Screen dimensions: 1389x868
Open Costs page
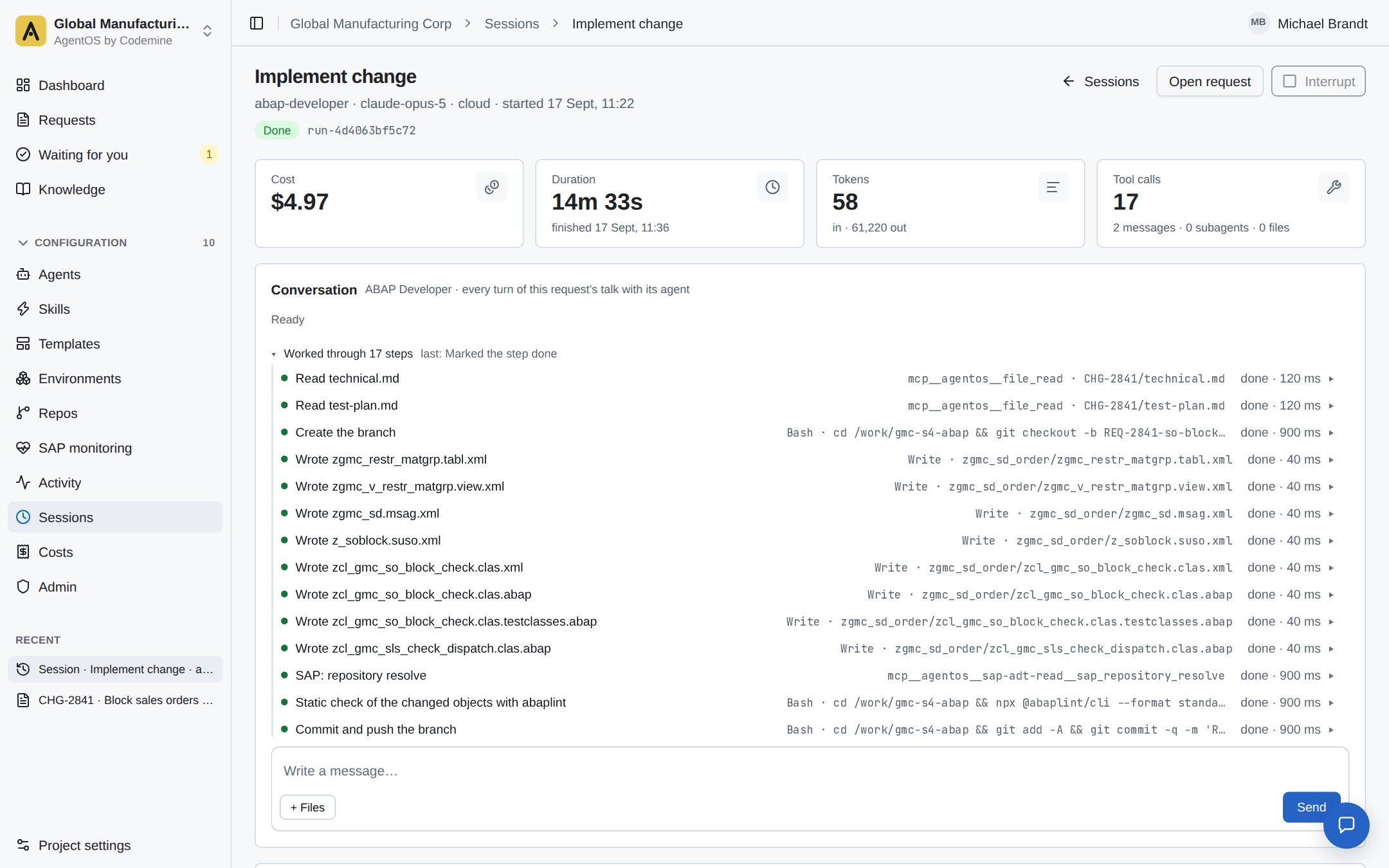[116, 552]
